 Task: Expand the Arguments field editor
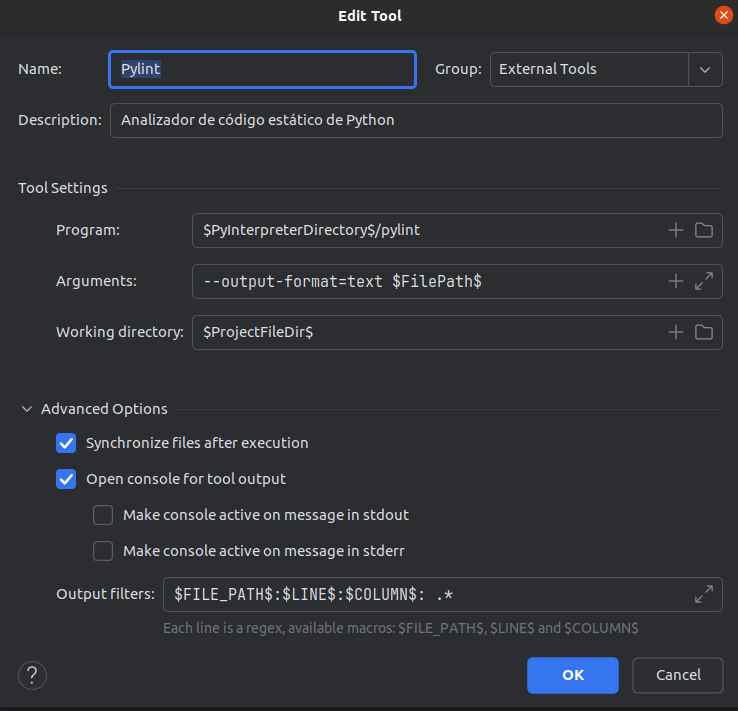(704, 281)
